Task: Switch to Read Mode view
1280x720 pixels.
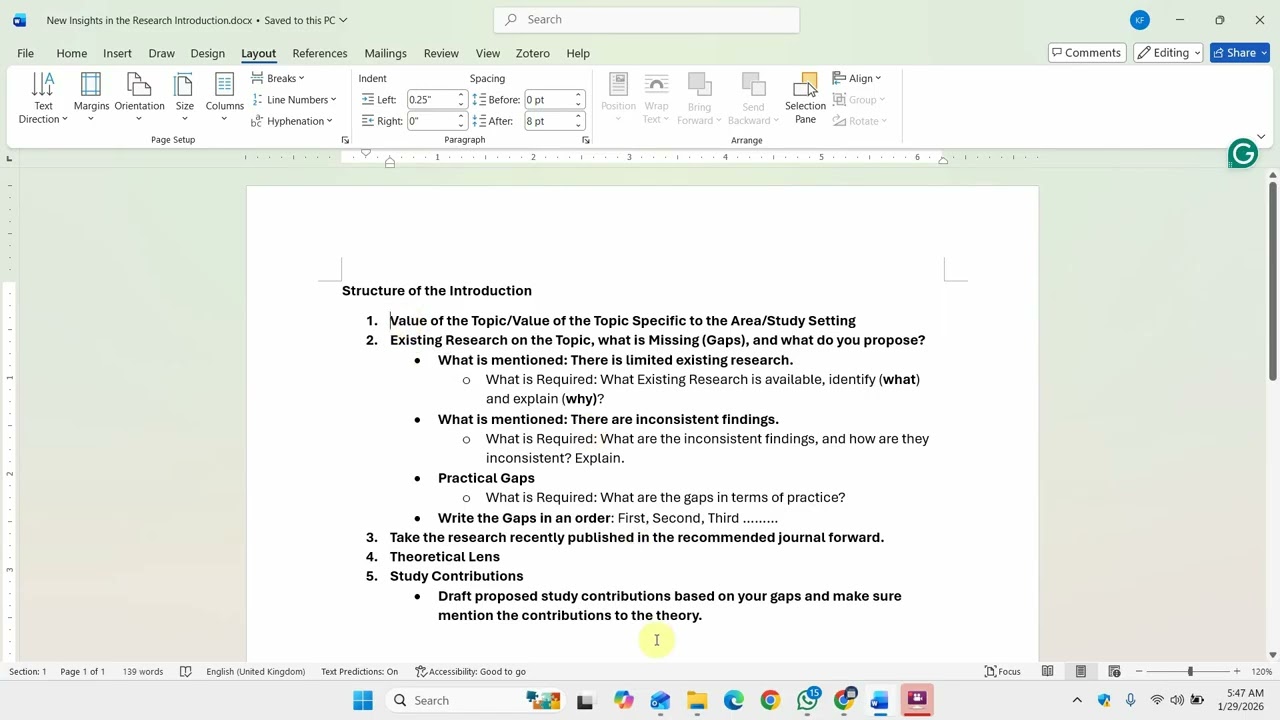Action: (1047, 671)
